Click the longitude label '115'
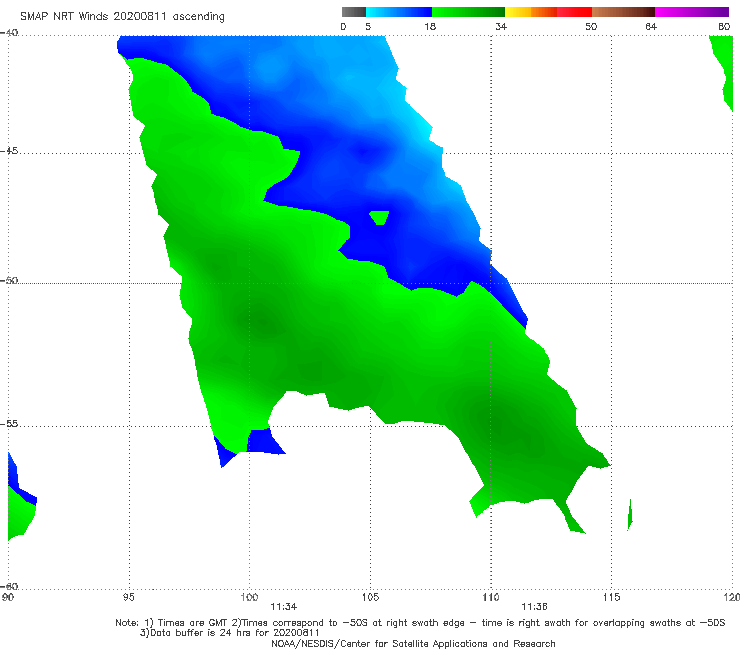 (612, 597)
